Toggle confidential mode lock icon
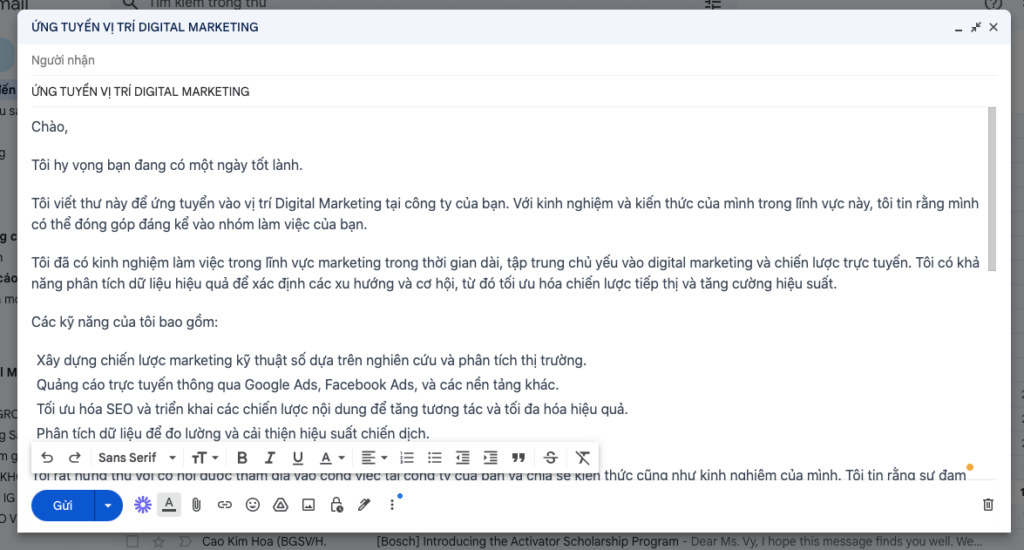This screenshot has height=550, width=1024. 336,505
